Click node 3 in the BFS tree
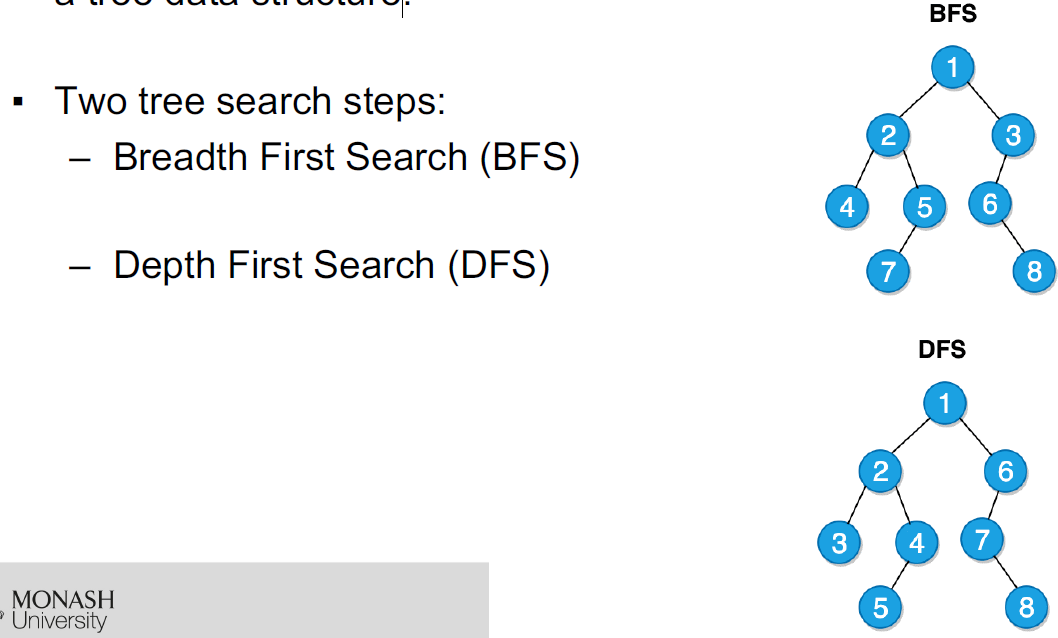 tap(1013, 135)
